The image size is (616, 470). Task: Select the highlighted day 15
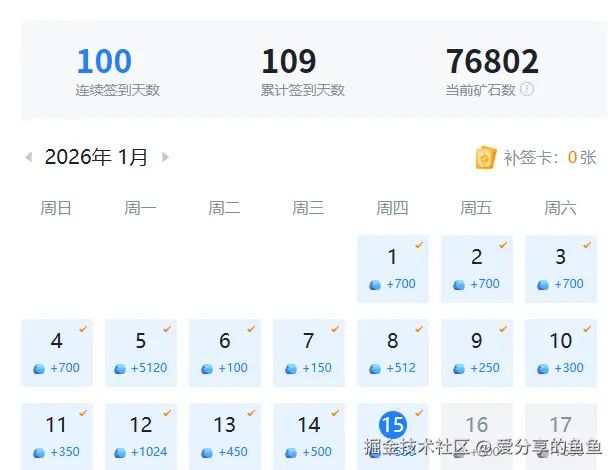tap(393, 425)
